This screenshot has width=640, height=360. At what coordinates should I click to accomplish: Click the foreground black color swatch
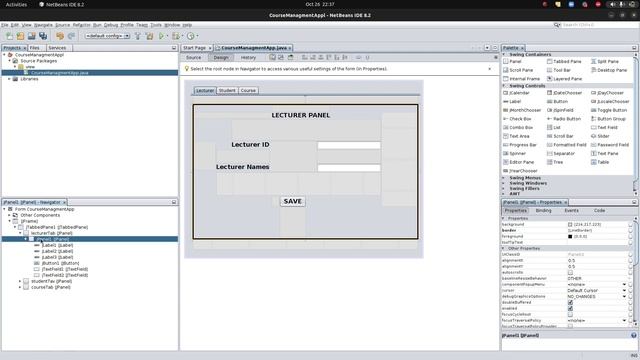point(570,236)
